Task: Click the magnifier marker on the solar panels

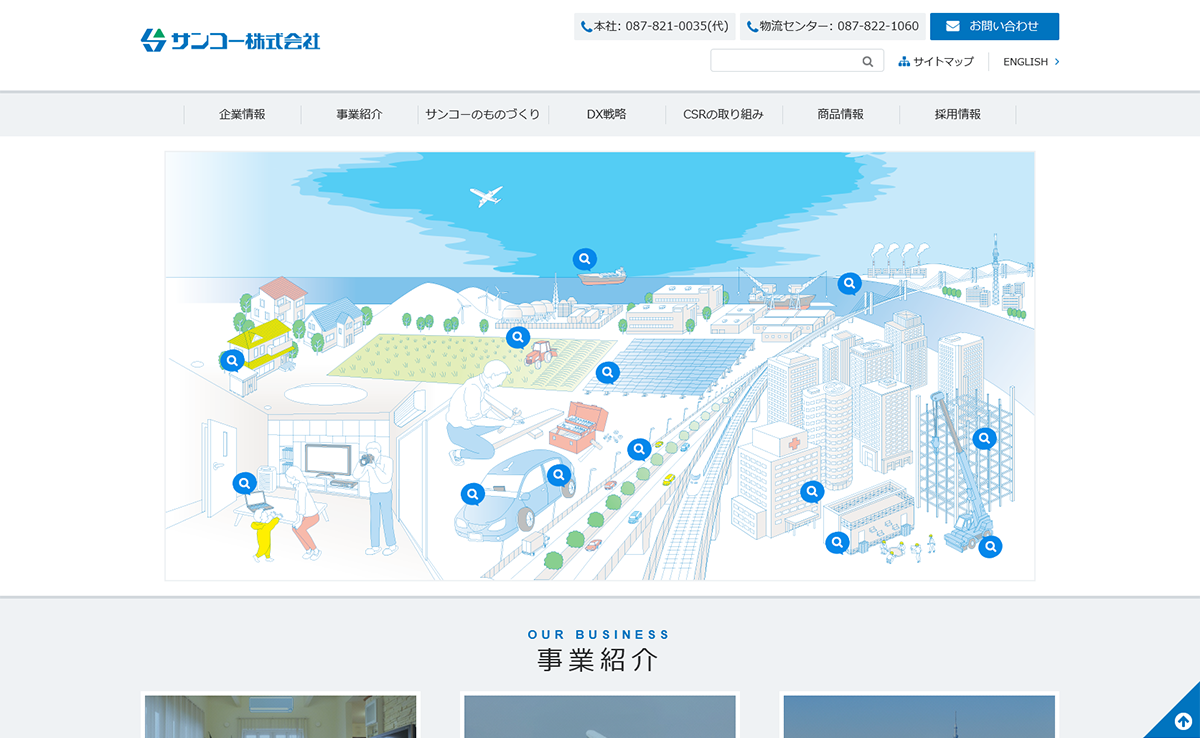Action: 607,373
